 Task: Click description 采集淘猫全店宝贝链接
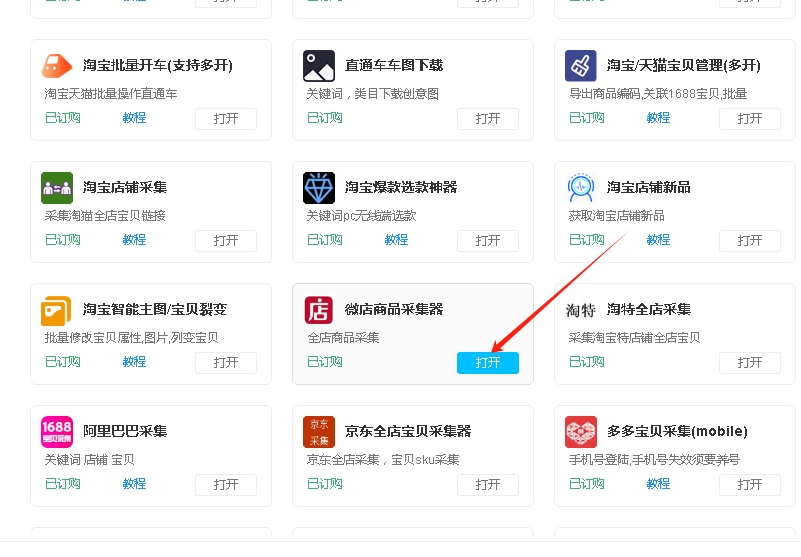click(x=105, y=216)
